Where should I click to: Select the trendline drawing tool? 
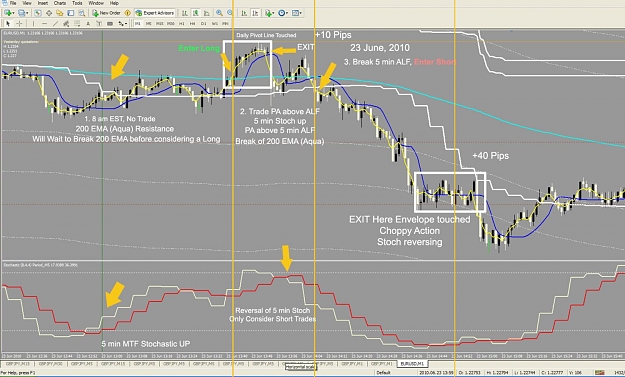55,24
